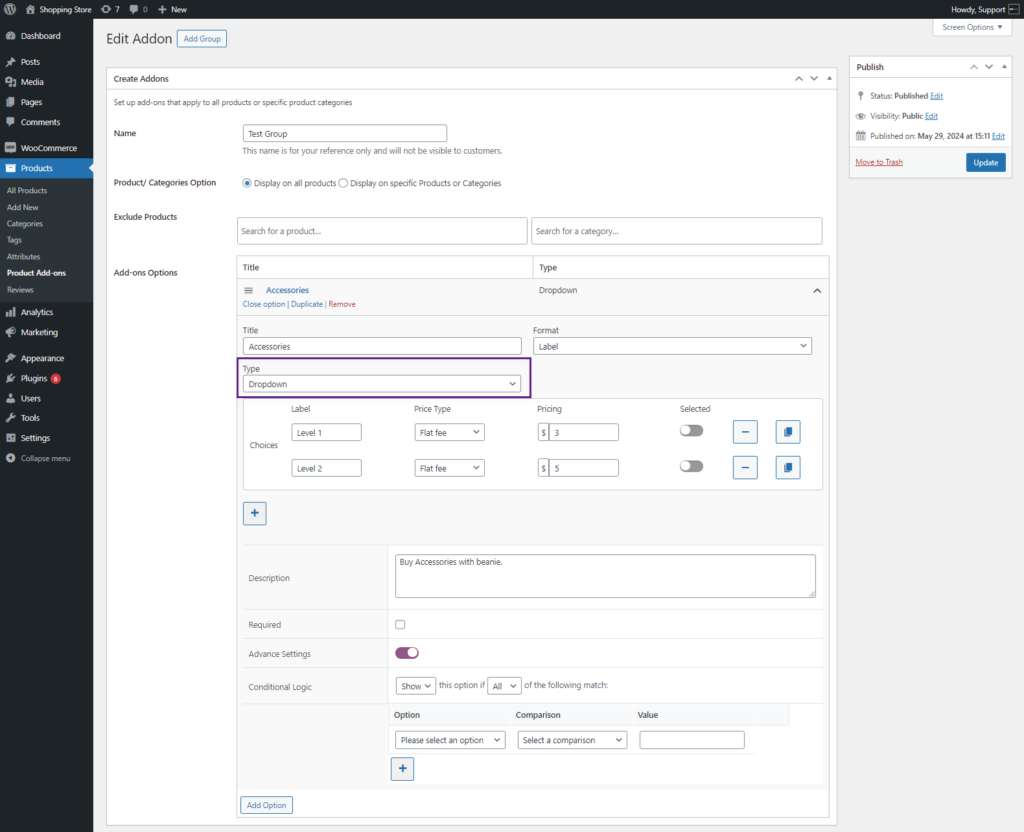Click the Add Option button
Image resolution: width=1024 pixels, height=832 pixels.
266,805
